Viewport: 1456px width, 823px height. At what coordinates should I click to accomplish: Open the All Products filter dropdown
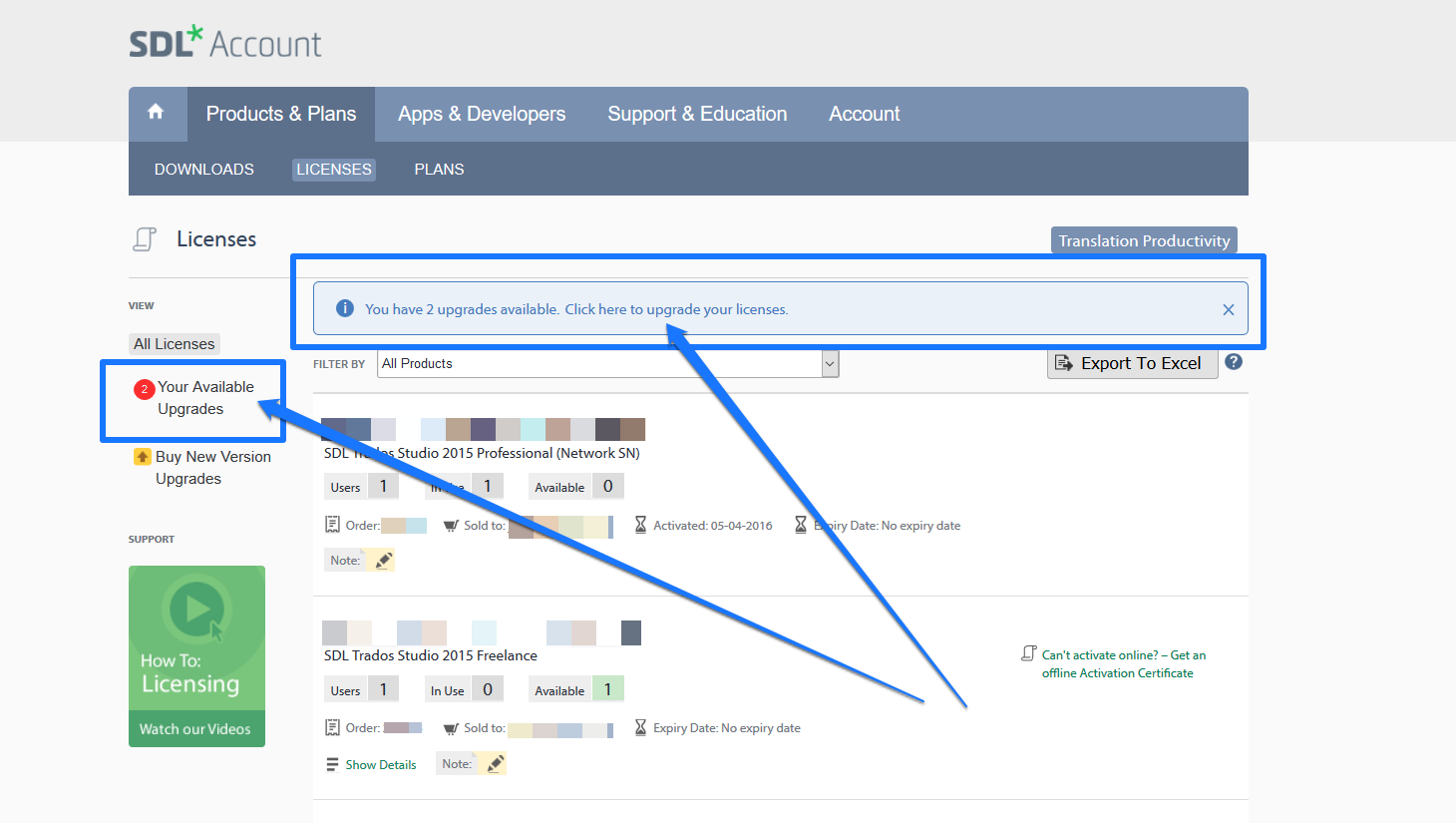[x=608, y=364]
